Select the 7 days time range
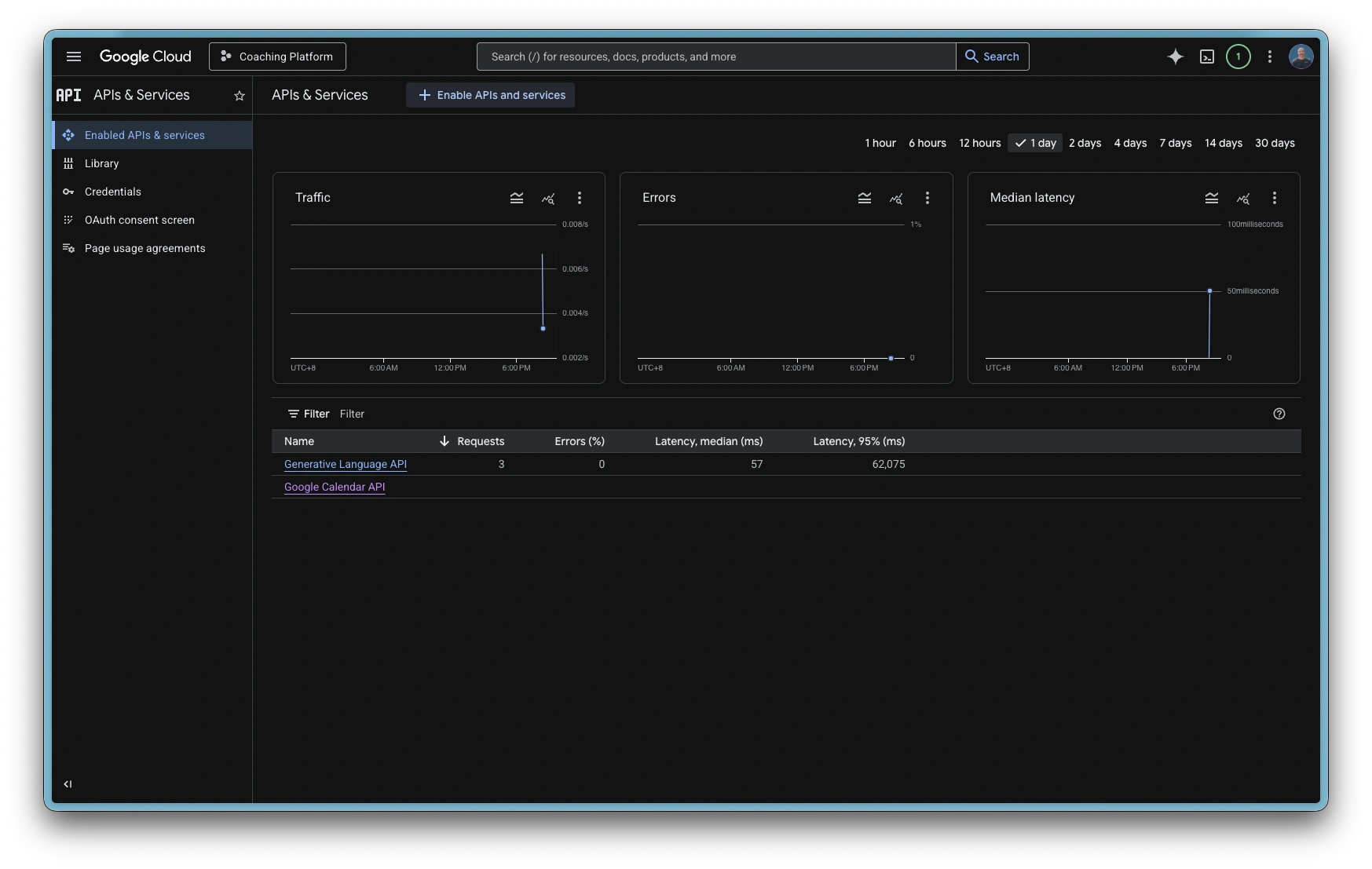Viewport: 1372px width, 869px height. tap(1176, 143)
